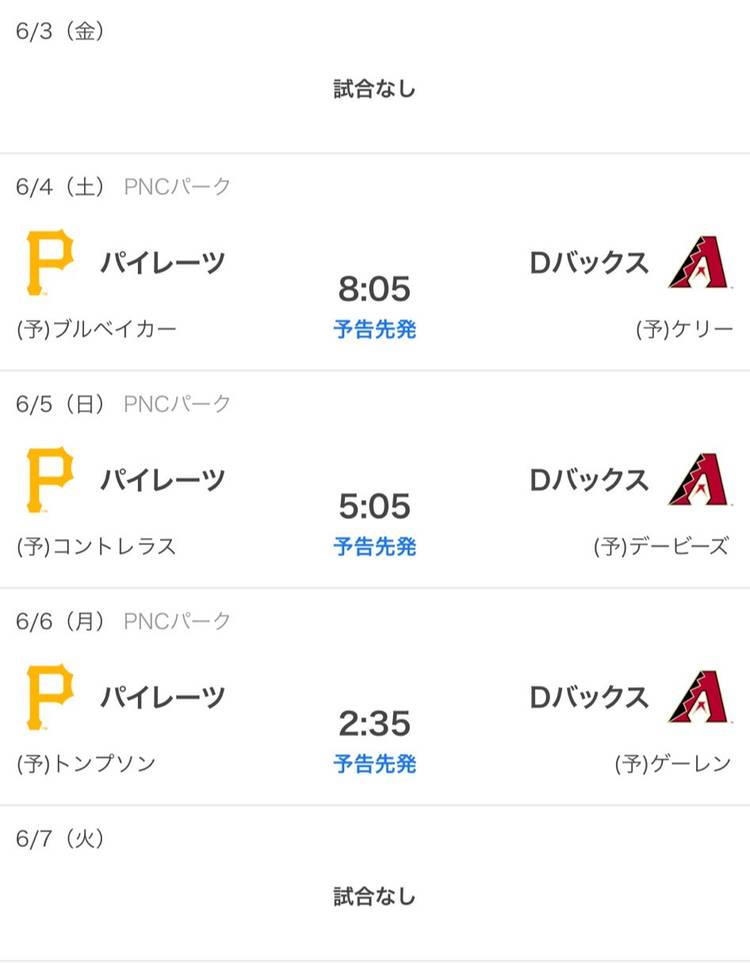Open 予告先発 link for the 5:05 game

pyautogui.click(x=375, y=547)
